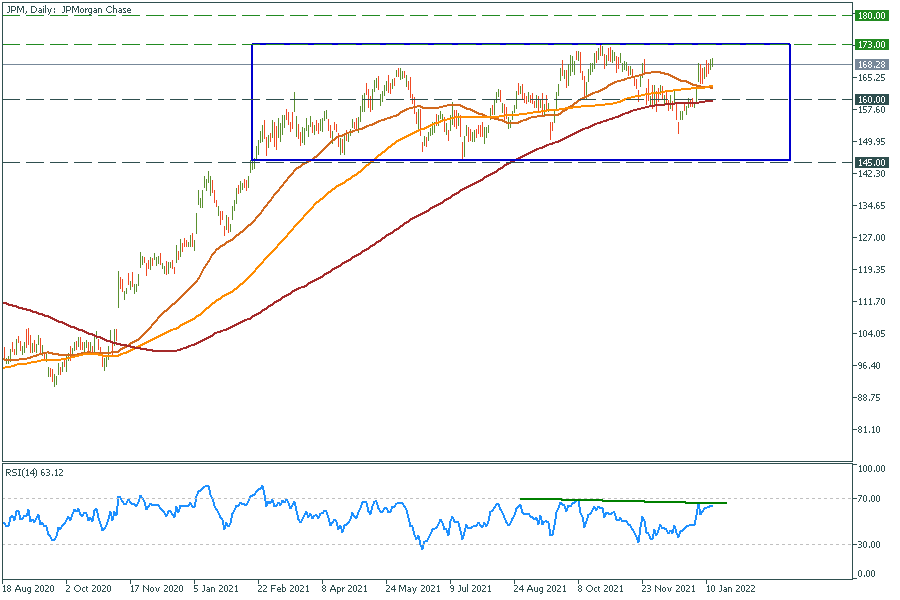Click the 180.00 green price level tag

coord(872,16)
